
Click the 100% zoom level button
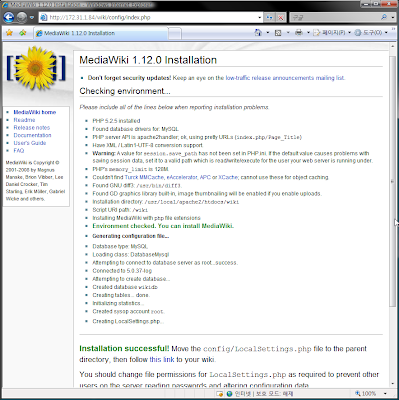click(x=366, y=393)
